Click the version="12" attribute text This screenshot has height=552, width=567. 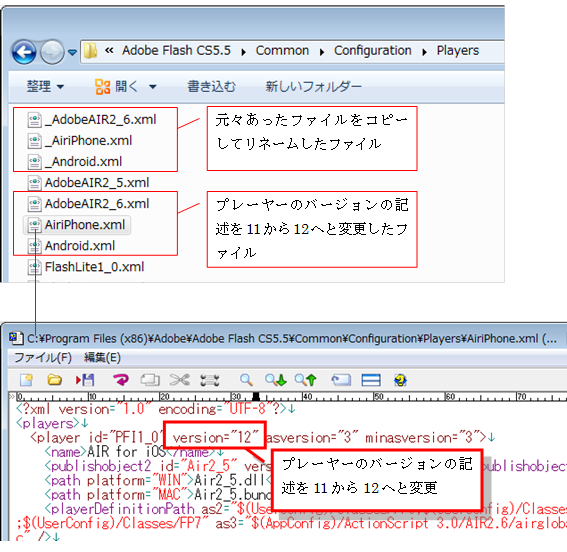click(x=216, y=437)
